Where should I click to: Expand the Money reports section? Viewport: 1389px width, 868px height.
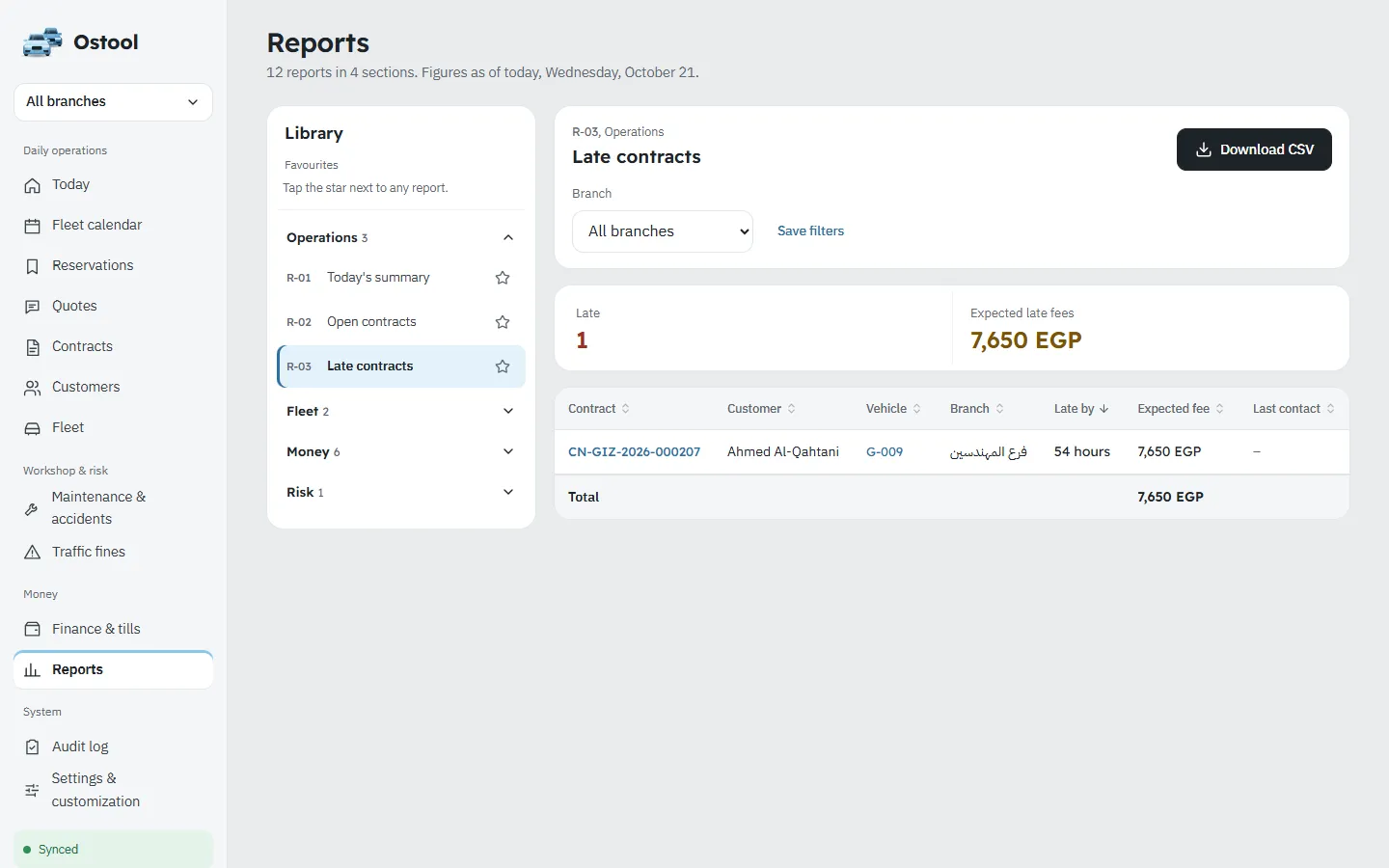[x=401, y=451]
